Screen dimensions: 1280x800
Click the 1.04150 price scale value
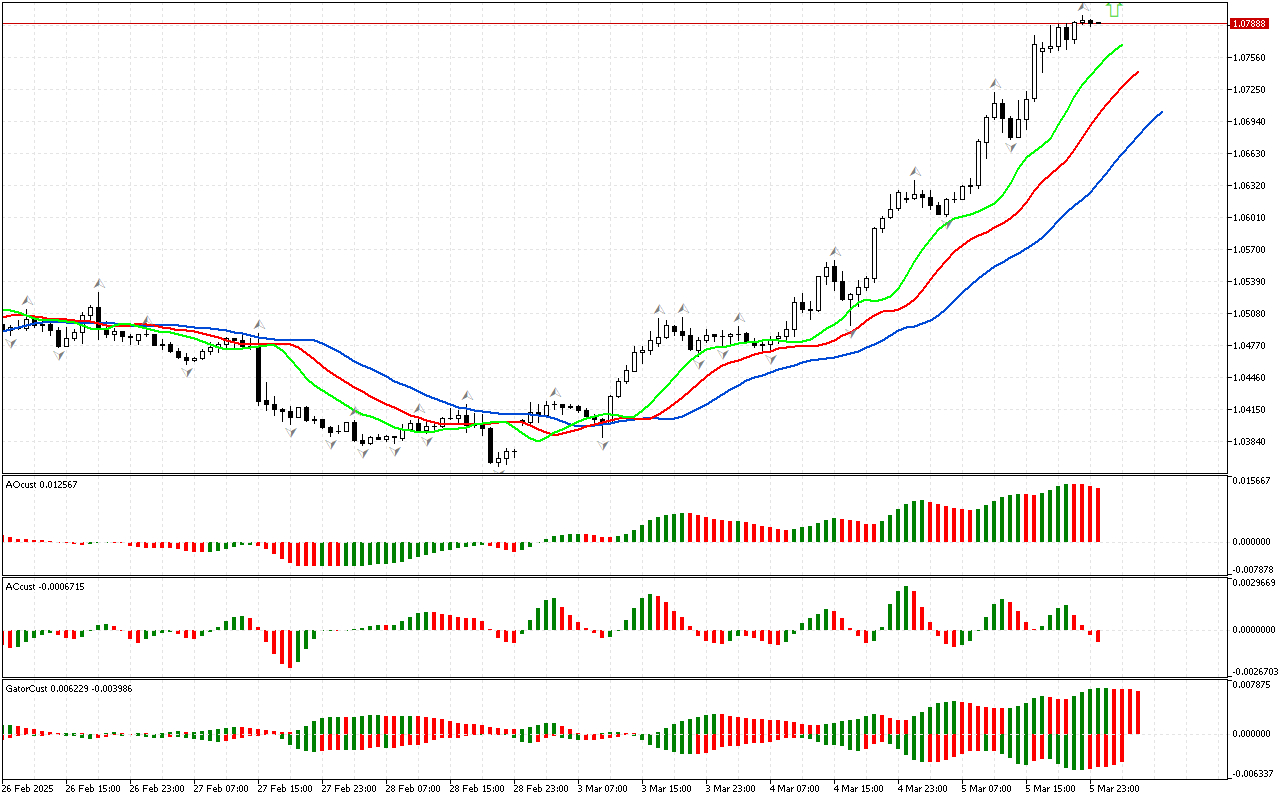(x=1248, y=410)
